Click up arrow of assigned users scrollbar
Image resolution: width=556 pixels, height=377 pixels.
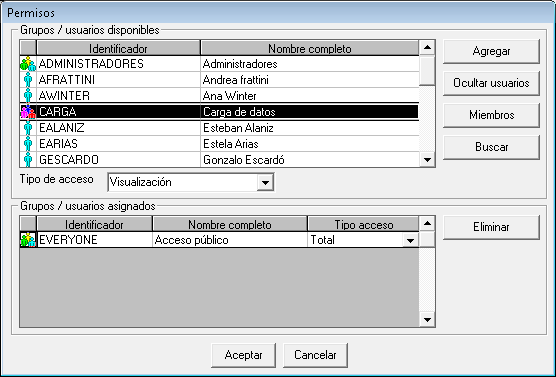click(427, 223)
